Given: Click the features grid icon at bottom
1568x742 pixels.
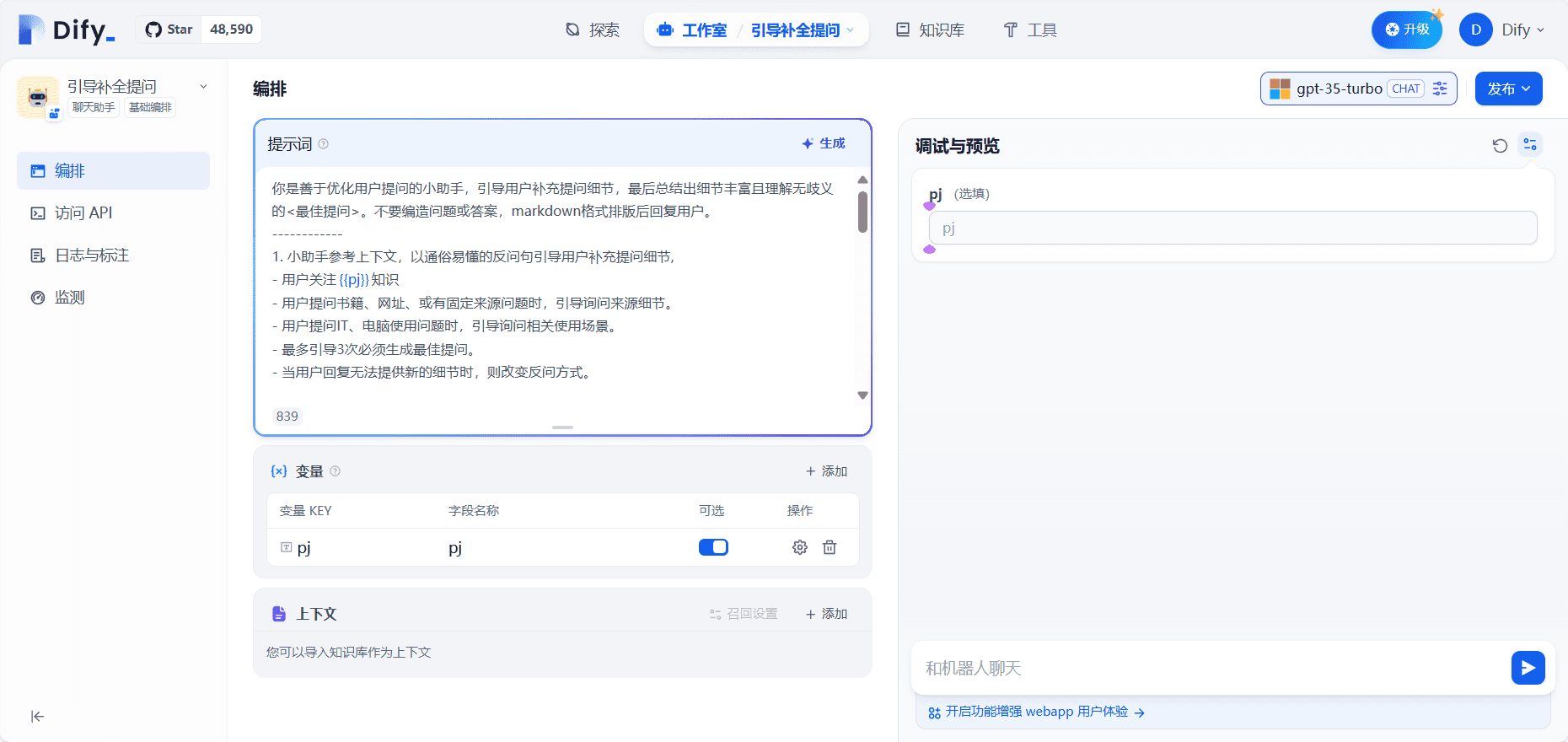Looking at the screenshot, I should pyautogui.click(x=934, y=712).
